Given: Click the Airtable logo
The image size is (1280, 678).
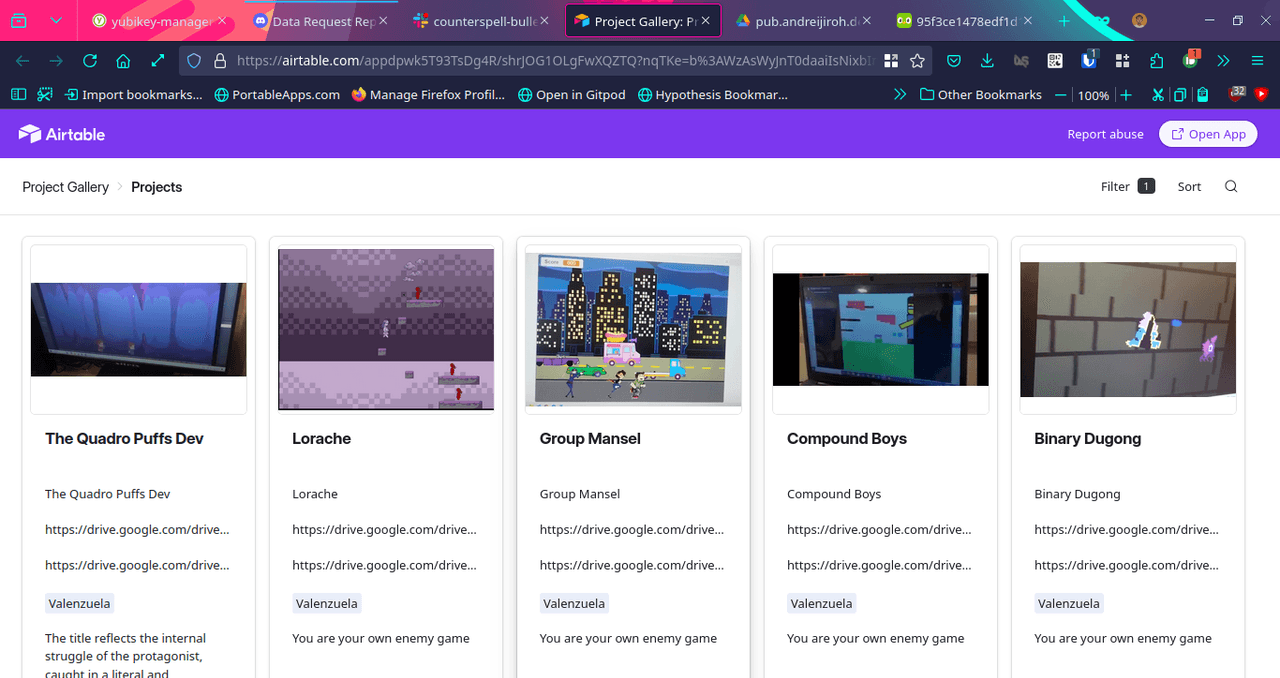Looking at the screenshot, I should click(62, 134).
